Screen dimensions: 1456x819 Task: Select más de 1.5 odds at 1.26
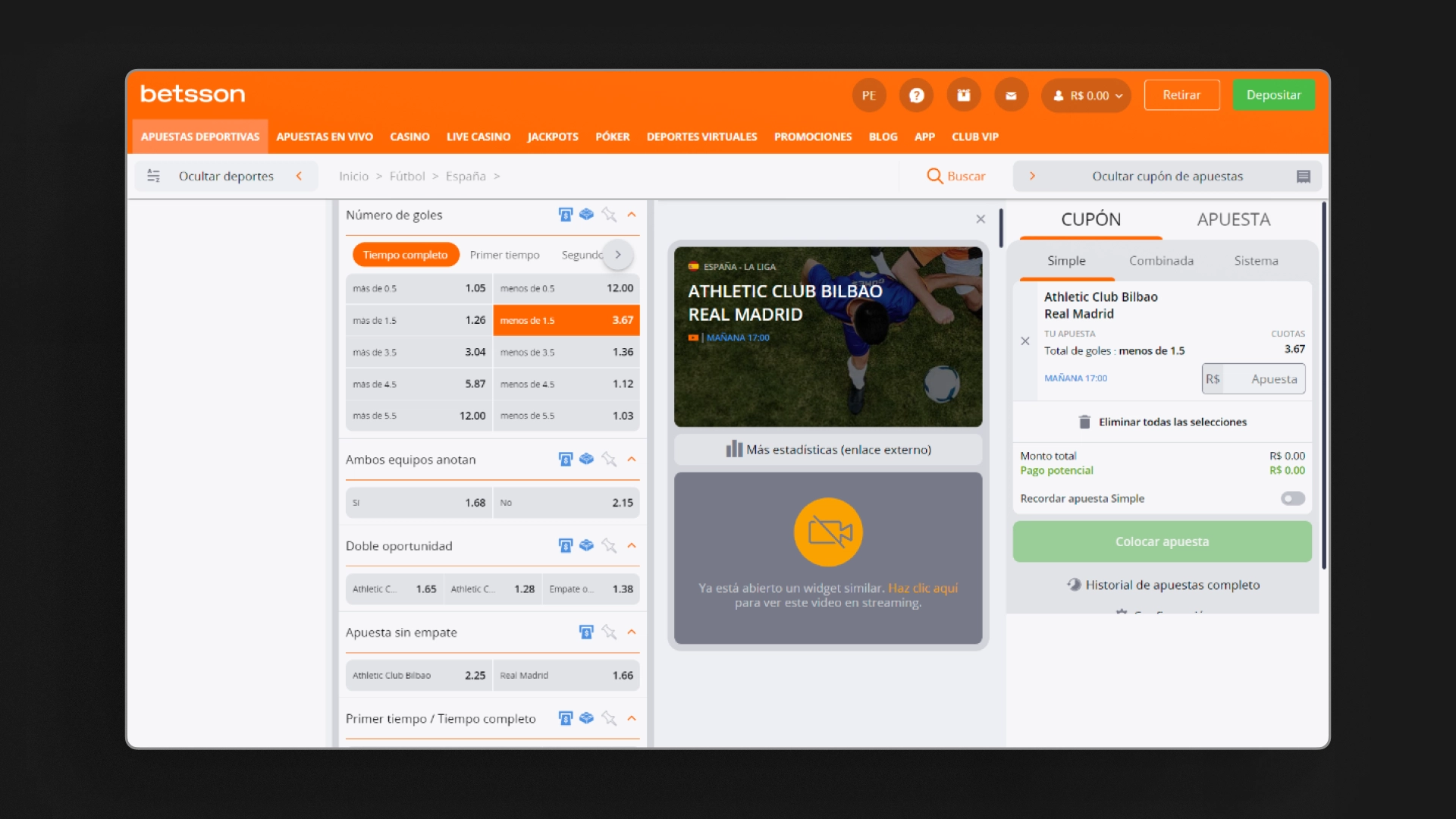click(x=419, y=320)
